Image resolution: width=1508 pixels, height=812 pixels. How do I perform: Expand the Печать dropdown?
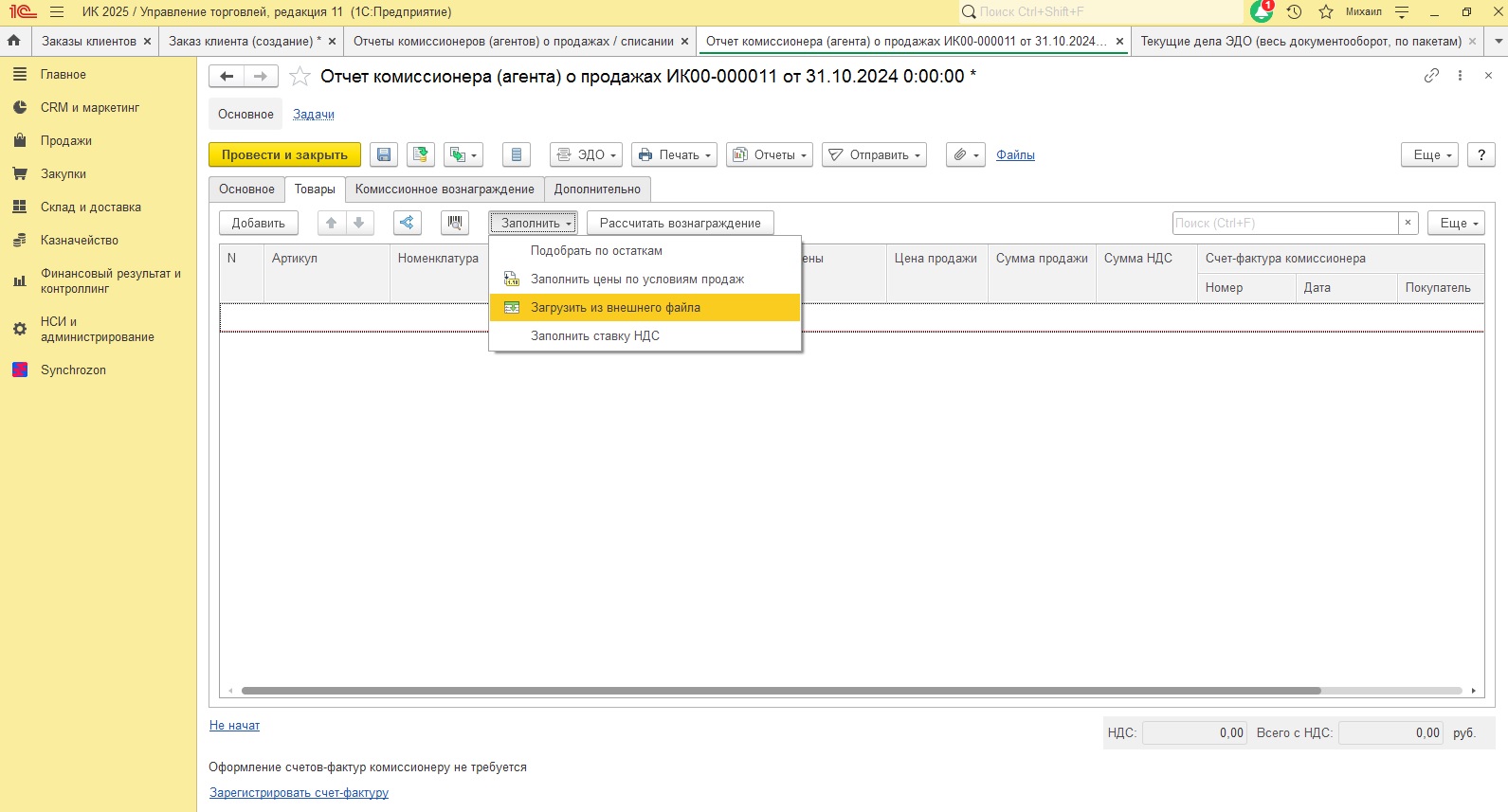[x=674, y=155]
